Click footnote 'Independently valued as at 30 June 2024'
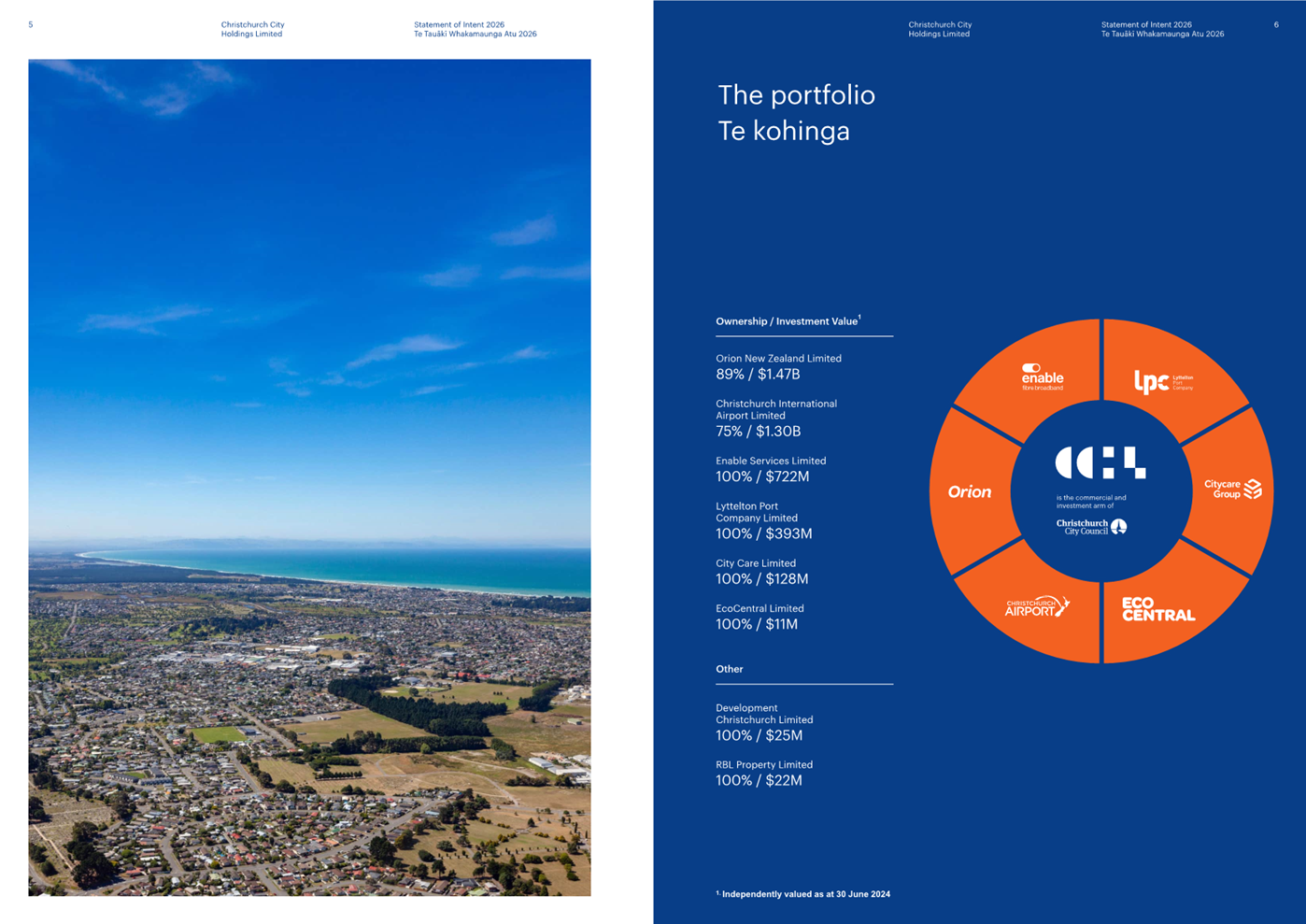Viewport: 1306px width, 924px height. [x=803, y=894]
